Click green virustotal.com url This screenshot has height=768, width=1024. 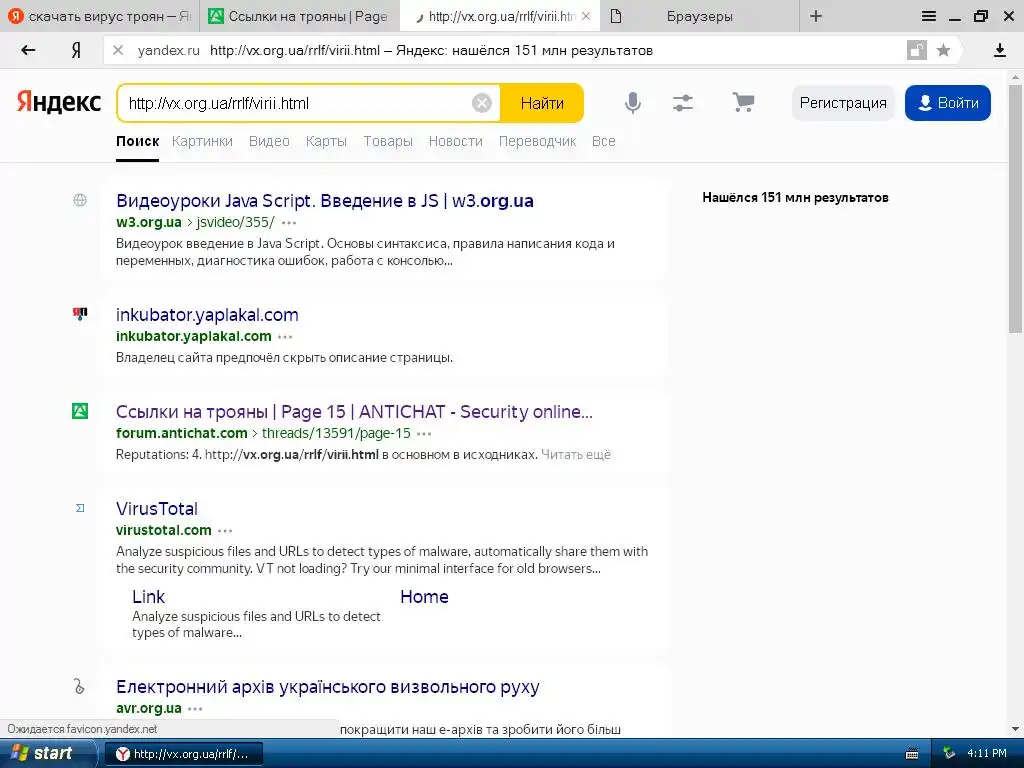click(x=164, y=530)
